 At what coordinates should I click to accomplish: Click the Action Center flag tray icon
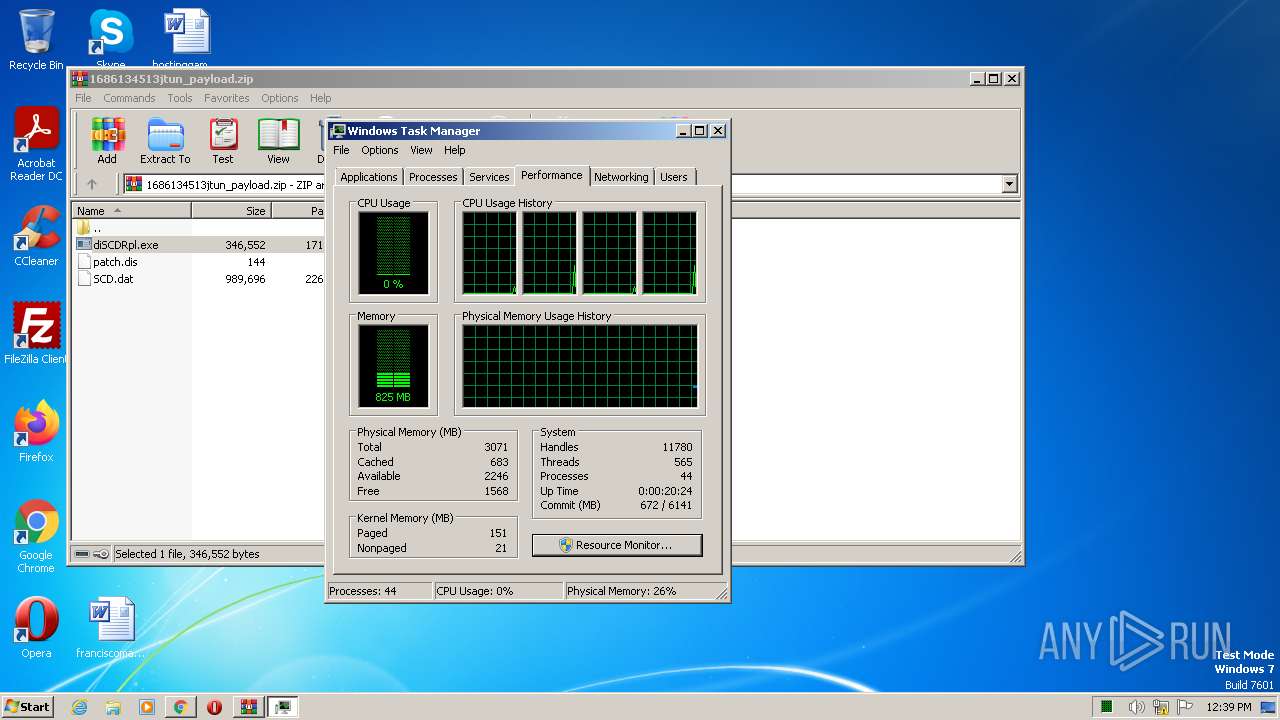pyautogui.click(x=1186, y=707)
